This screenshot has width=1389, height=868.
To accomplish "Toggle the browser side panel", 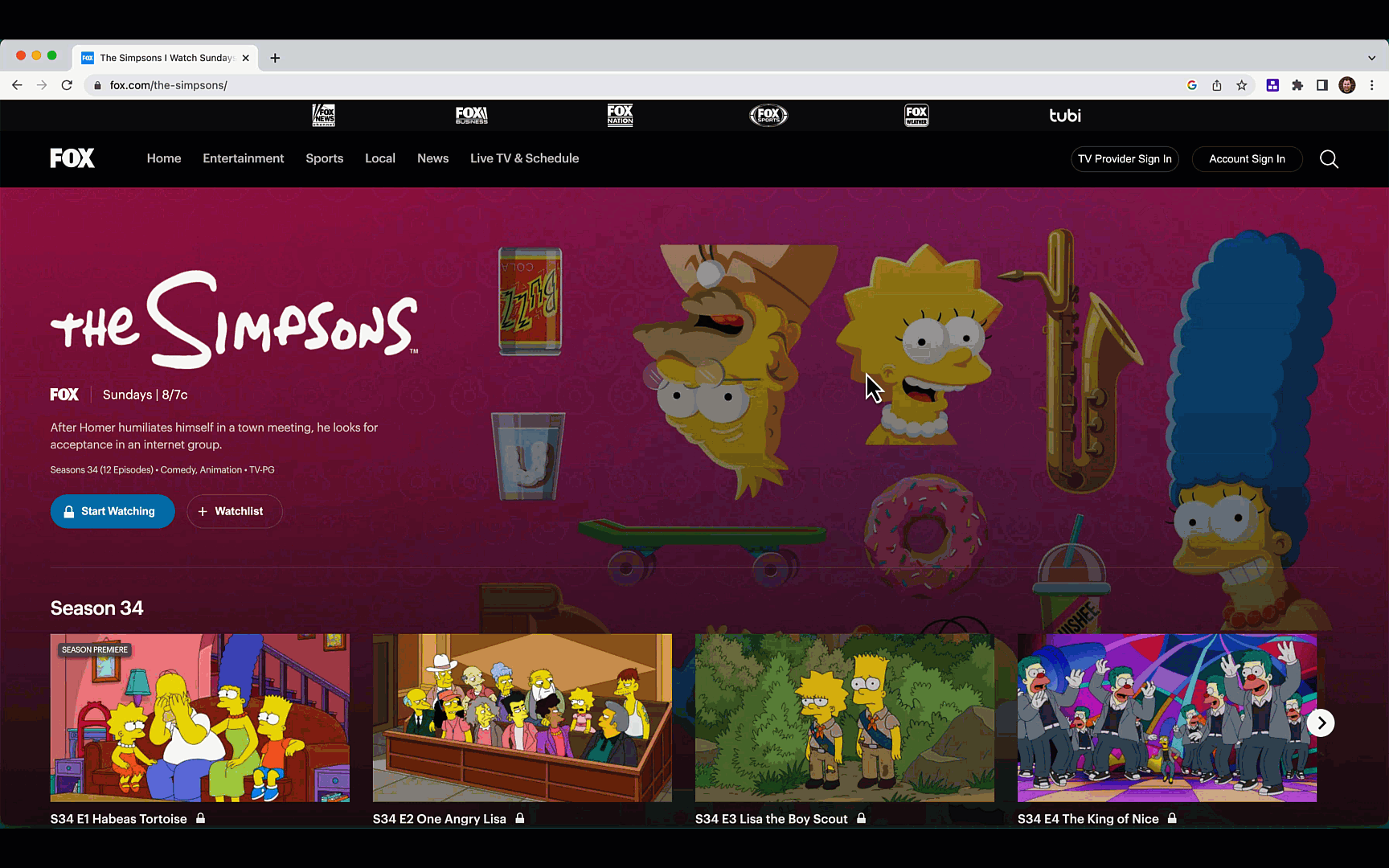I will tap(1321, 85).
